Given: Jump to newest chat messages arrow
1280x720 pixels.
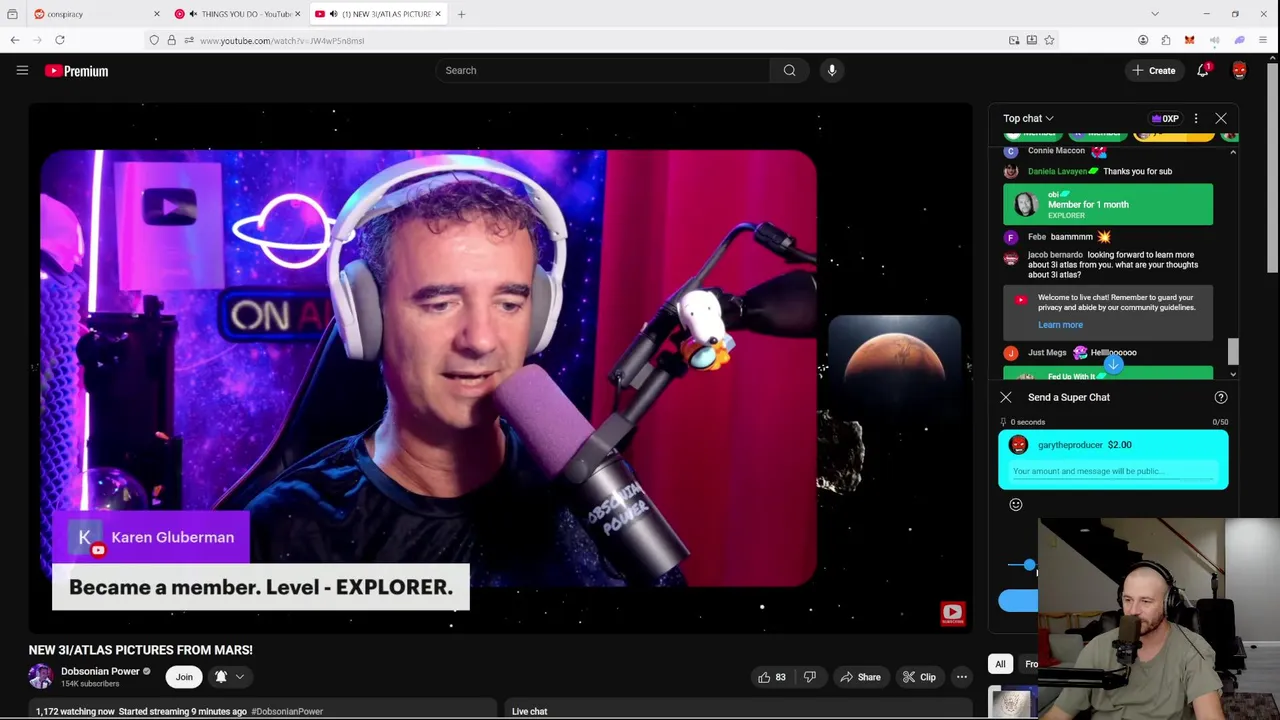Looking at the screenshot, I should (x=1113, y=364).
